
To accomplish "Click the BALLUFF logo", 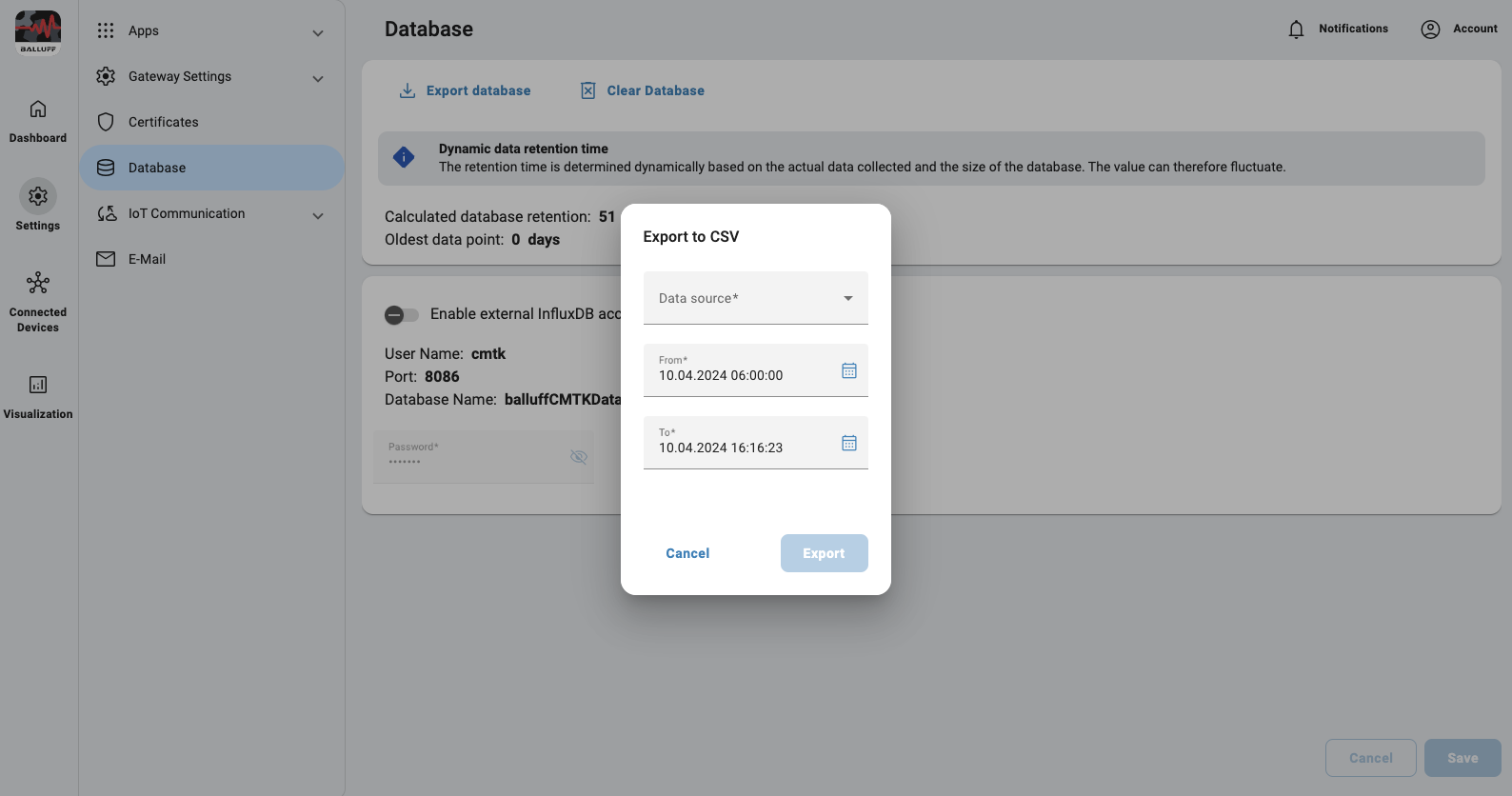I will (x=38, y=32).
